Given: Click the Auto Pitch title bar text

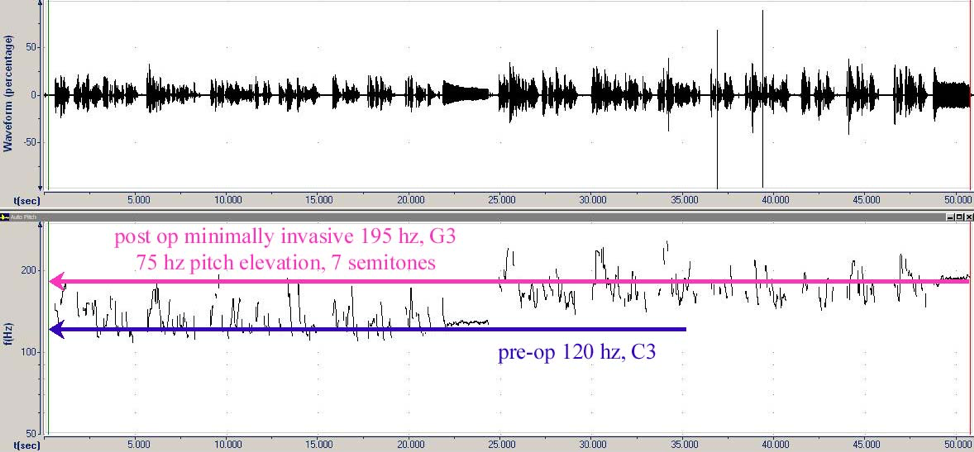Looking at the screenshot, I should pos(23,216).
